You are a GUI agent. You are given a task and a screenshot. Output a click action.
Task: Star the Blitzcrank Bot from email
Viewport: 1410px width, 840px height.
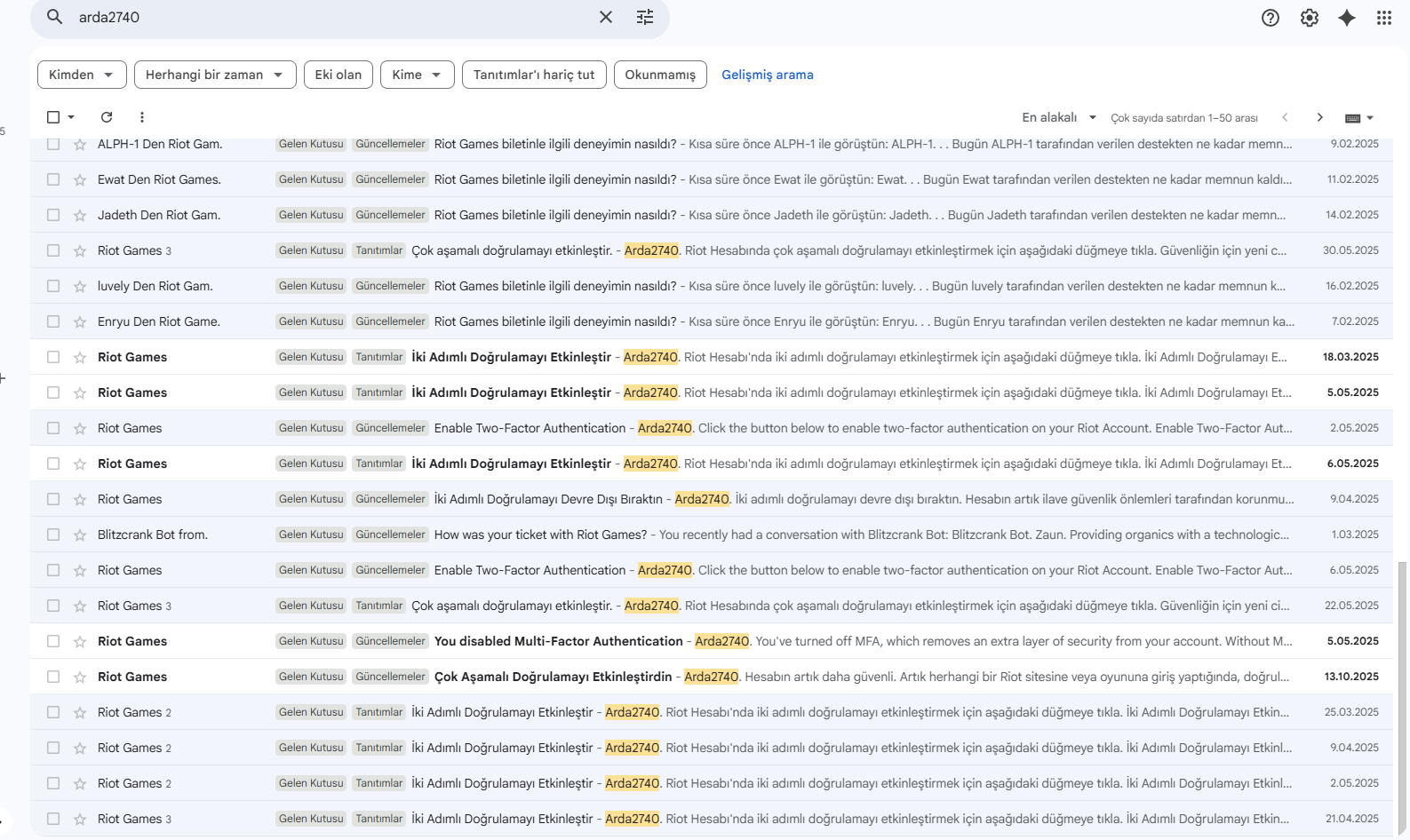point(80,535)
